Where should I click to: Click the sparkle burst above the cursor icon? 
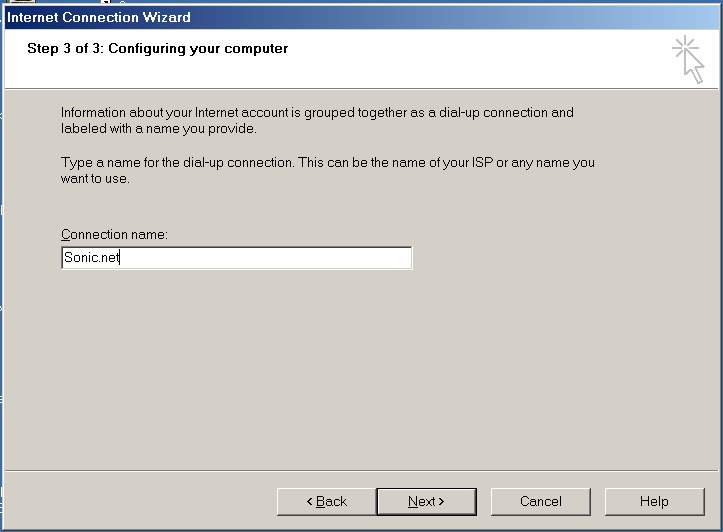point(683,47)
